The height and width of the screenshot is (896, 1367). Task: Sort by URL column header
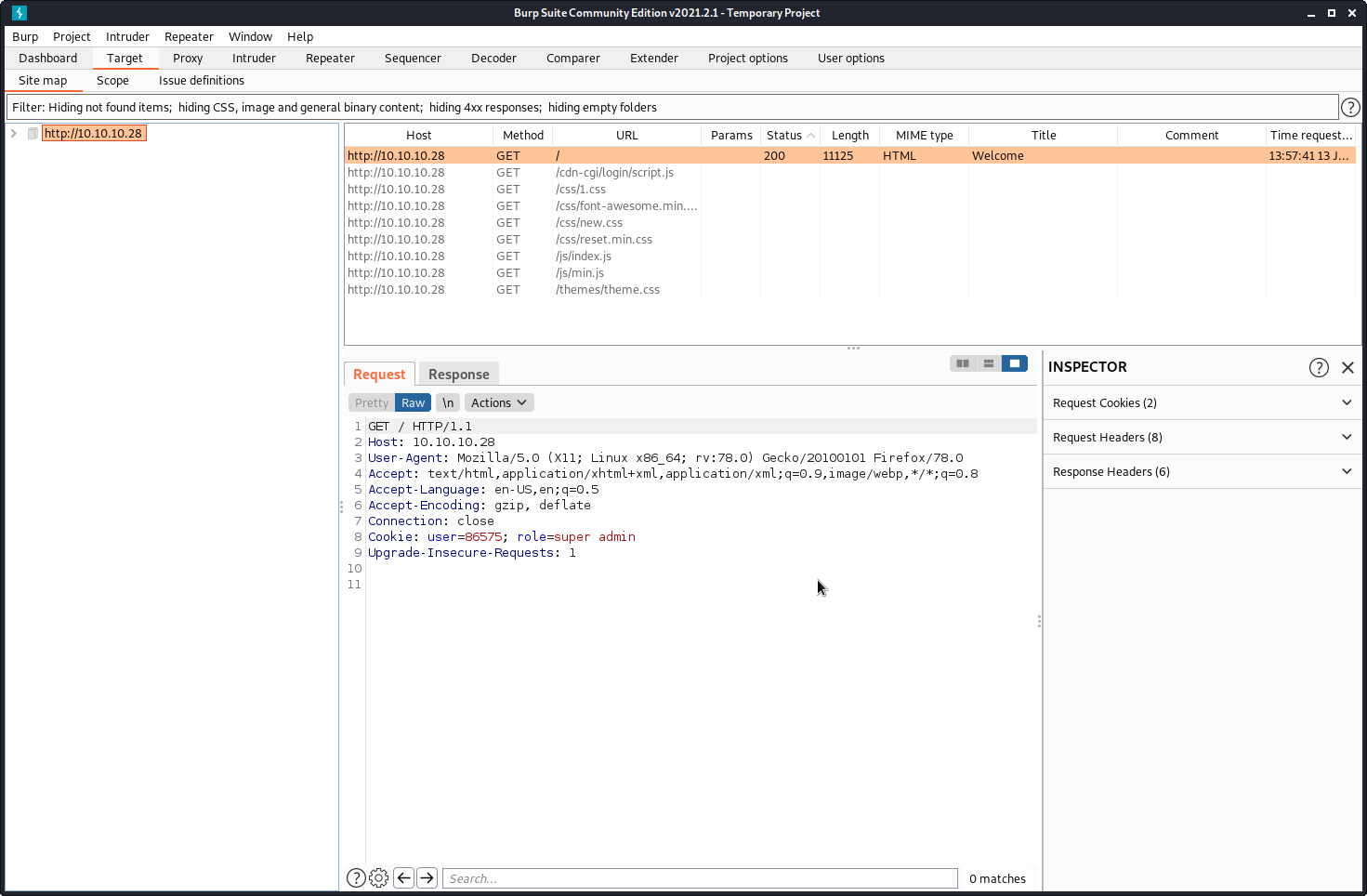627,136
